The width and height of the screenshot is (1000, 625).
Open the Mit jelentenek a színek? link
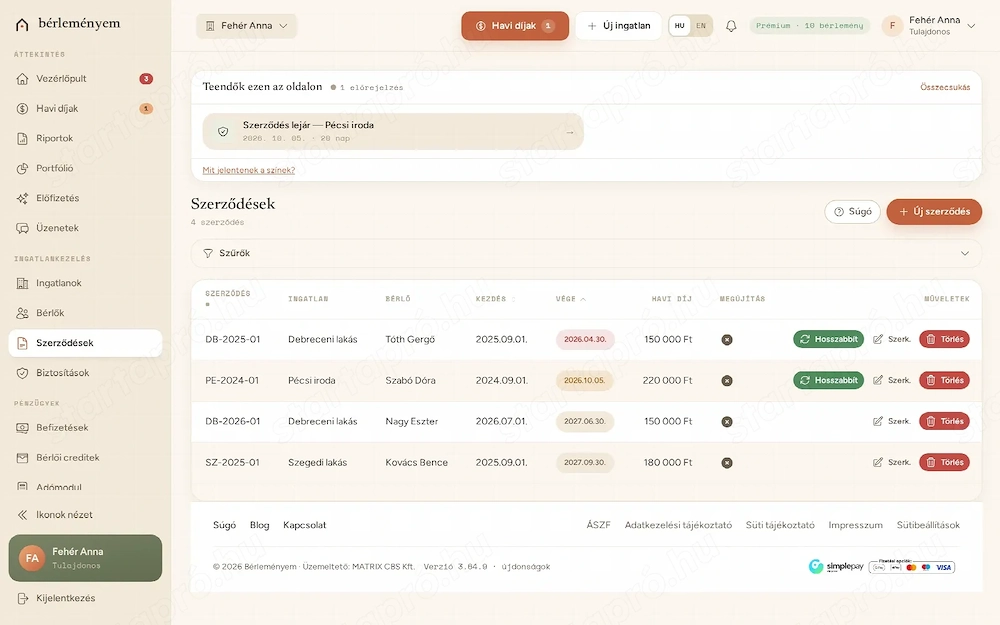pyautogui.click(x=249, y=170)
